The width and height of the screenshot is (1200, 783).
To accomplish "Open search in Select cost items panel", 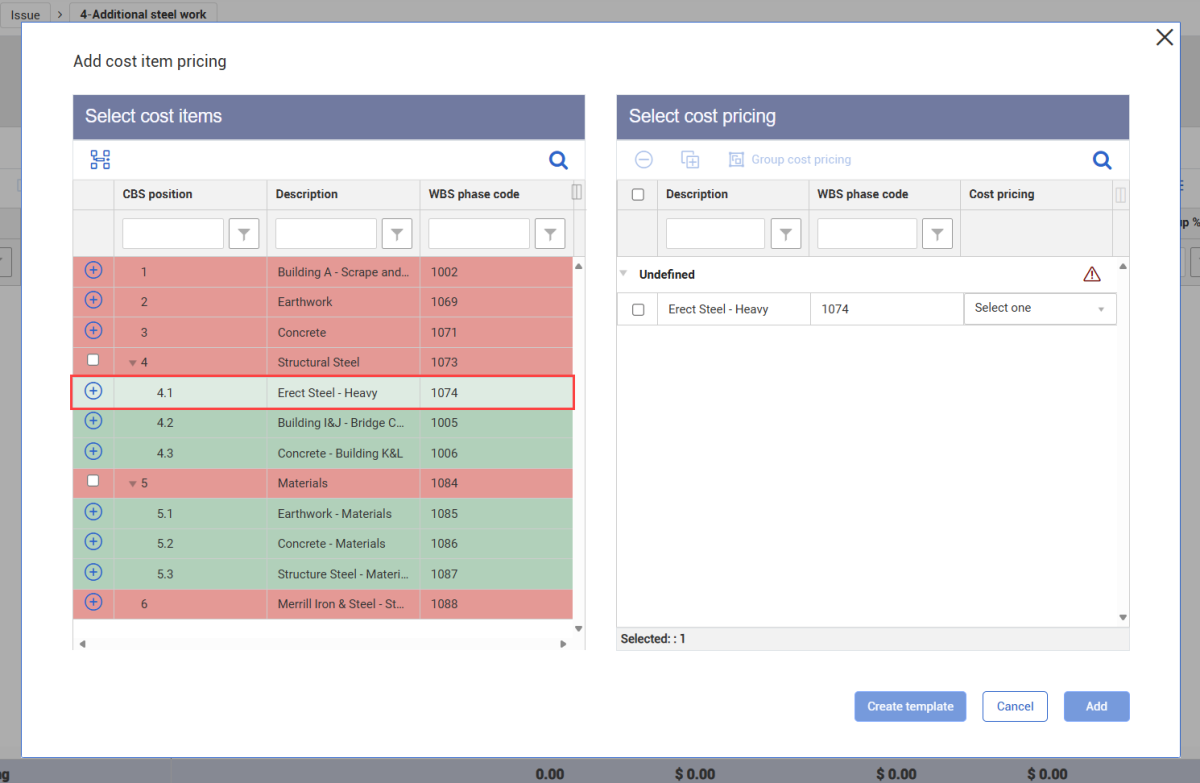I will (558, 160).
